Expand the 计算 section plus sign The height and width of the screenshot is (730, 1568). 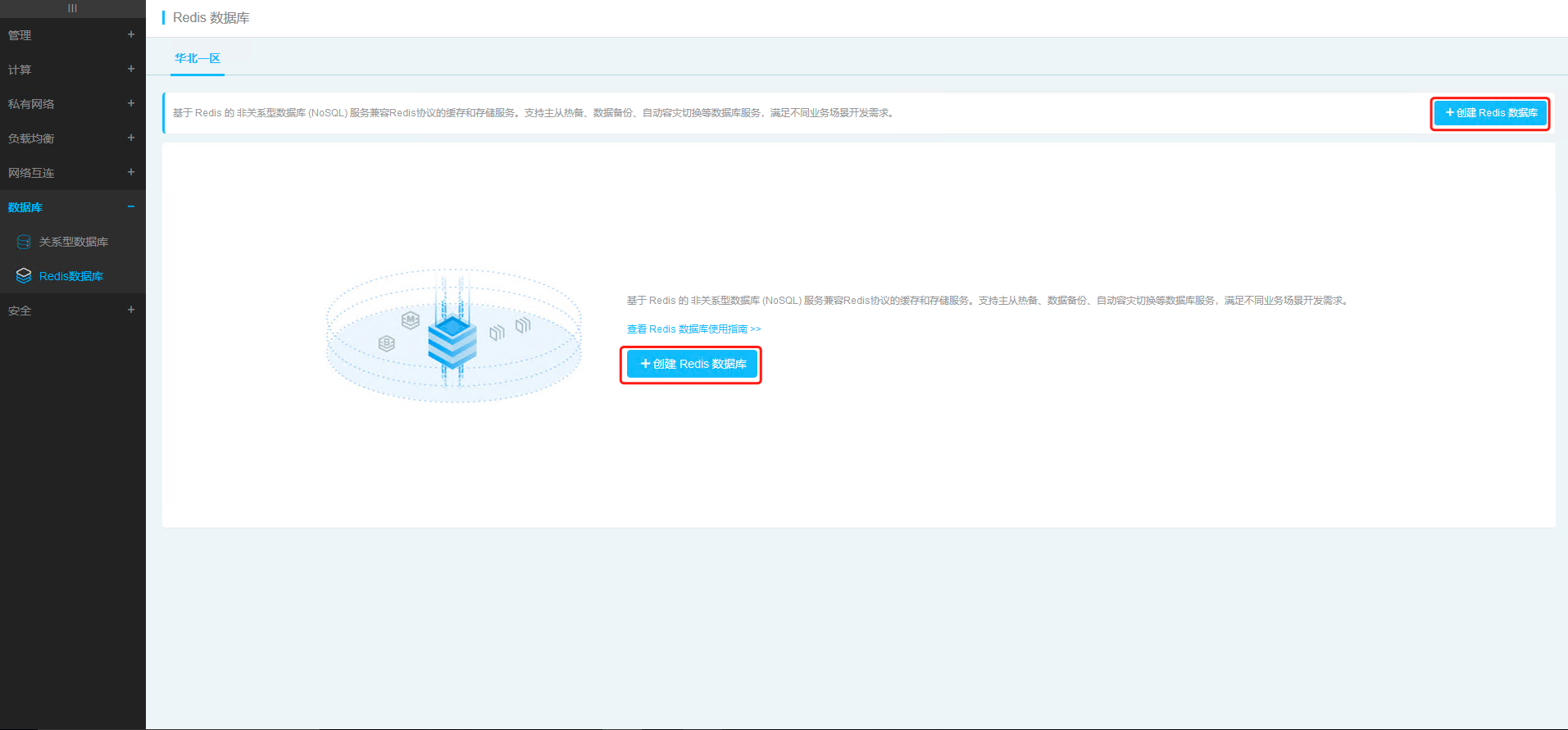[131, 69]
